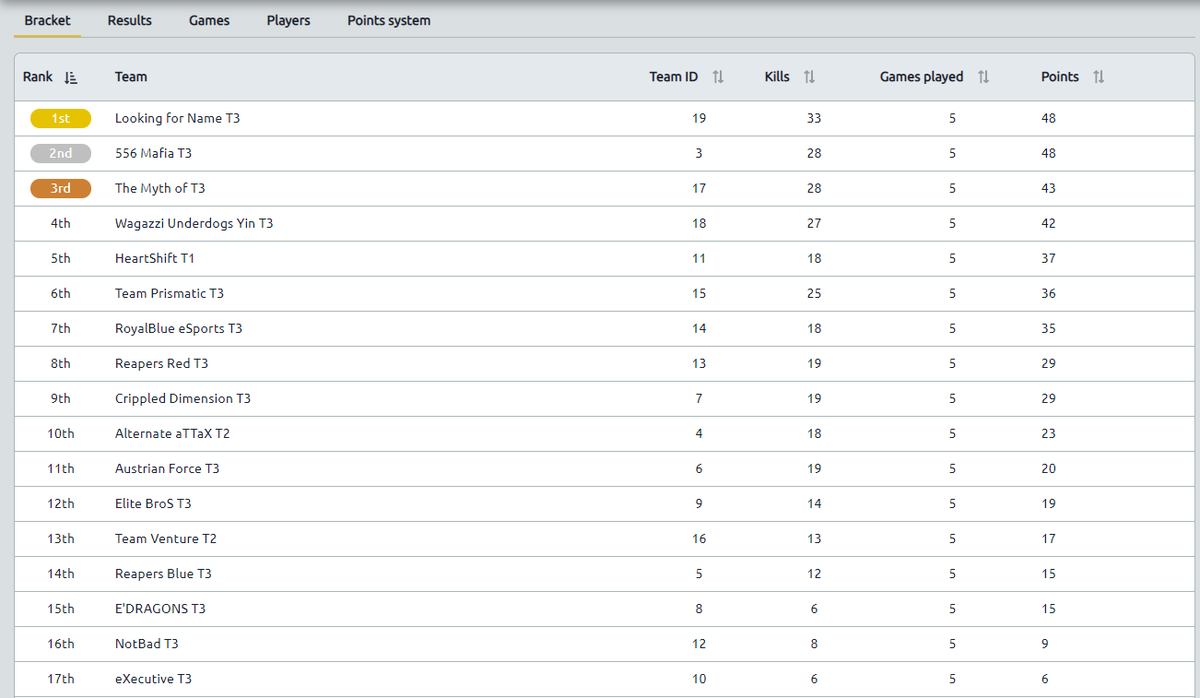The image size is (1200, 698).
Task: Sort by Points arrows icon
Action: coord(1099,77)
